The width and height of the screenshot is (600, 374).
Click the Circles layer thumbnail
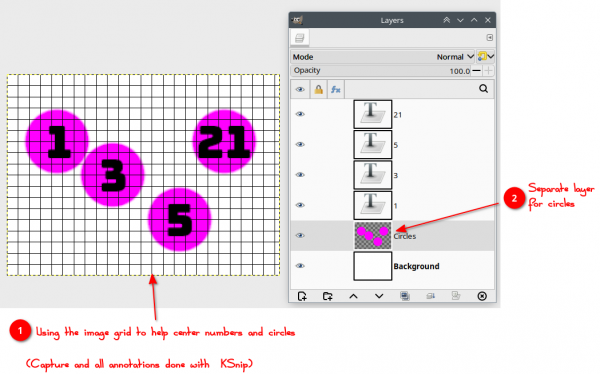(x=373, y=235)
